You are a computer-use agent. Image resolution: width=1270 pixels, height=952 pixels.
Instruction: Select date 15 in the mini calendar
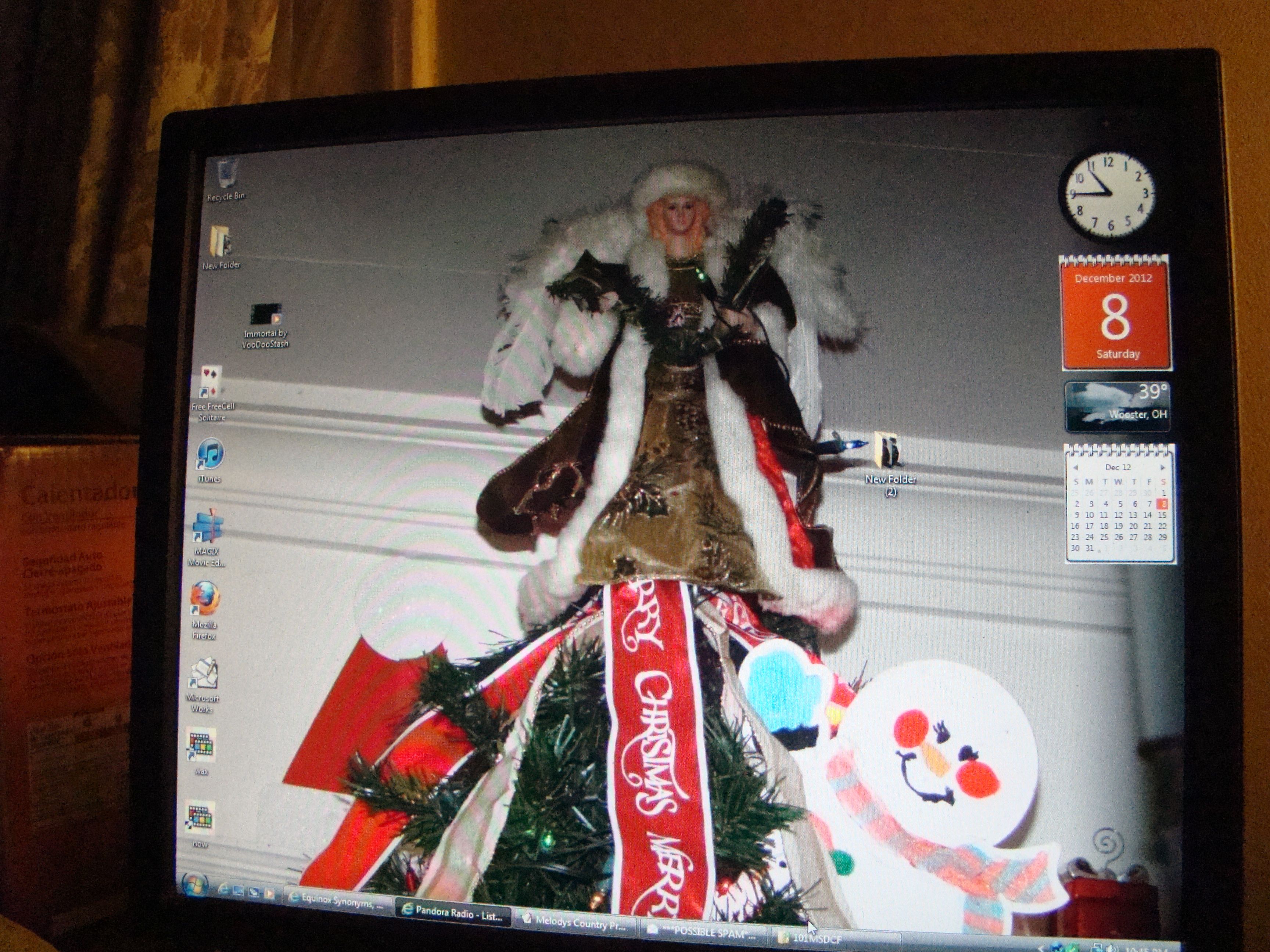click(1162, 515)
